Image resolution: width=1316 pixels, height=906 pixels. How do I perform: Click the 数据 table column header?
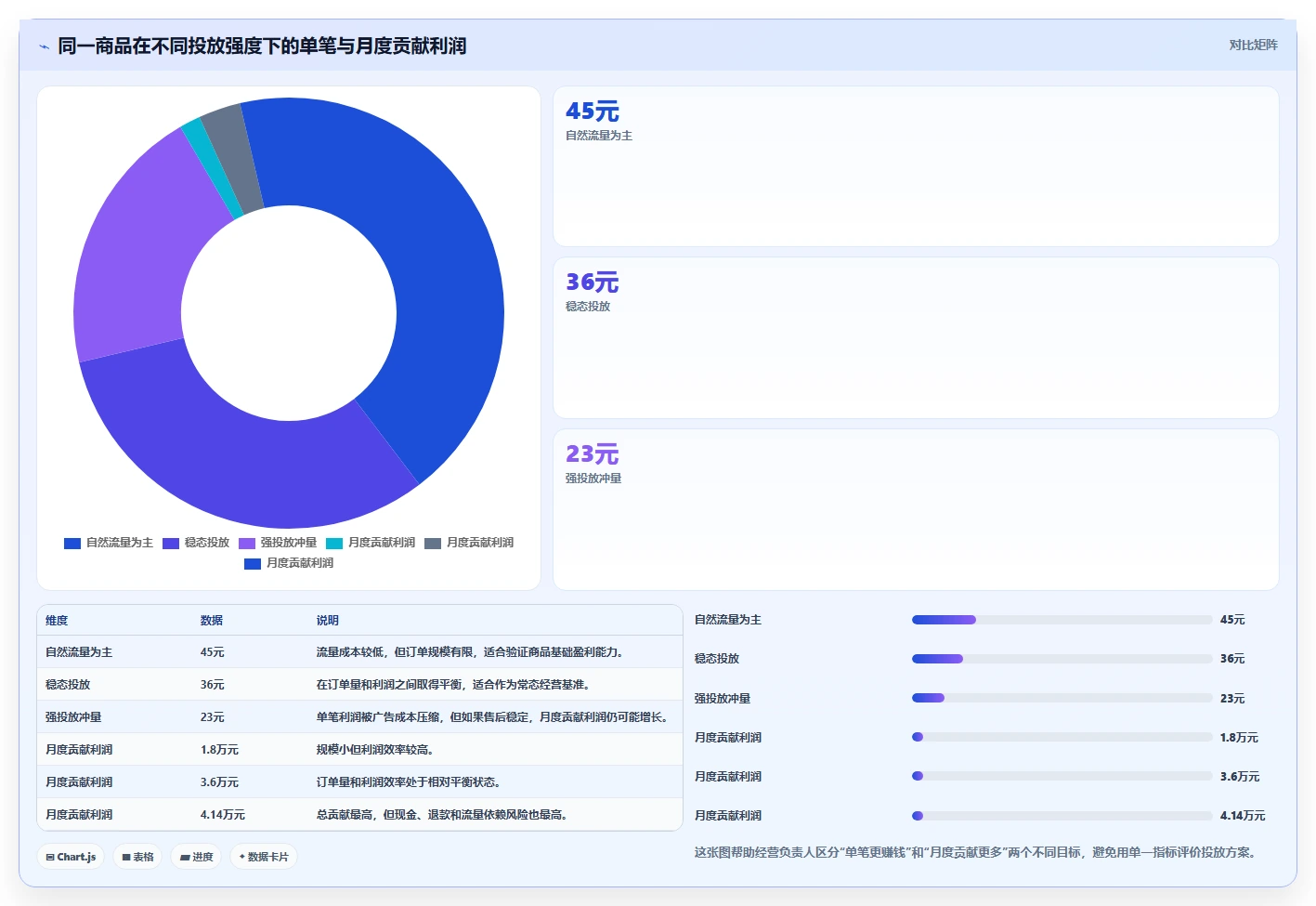(212, 621)
